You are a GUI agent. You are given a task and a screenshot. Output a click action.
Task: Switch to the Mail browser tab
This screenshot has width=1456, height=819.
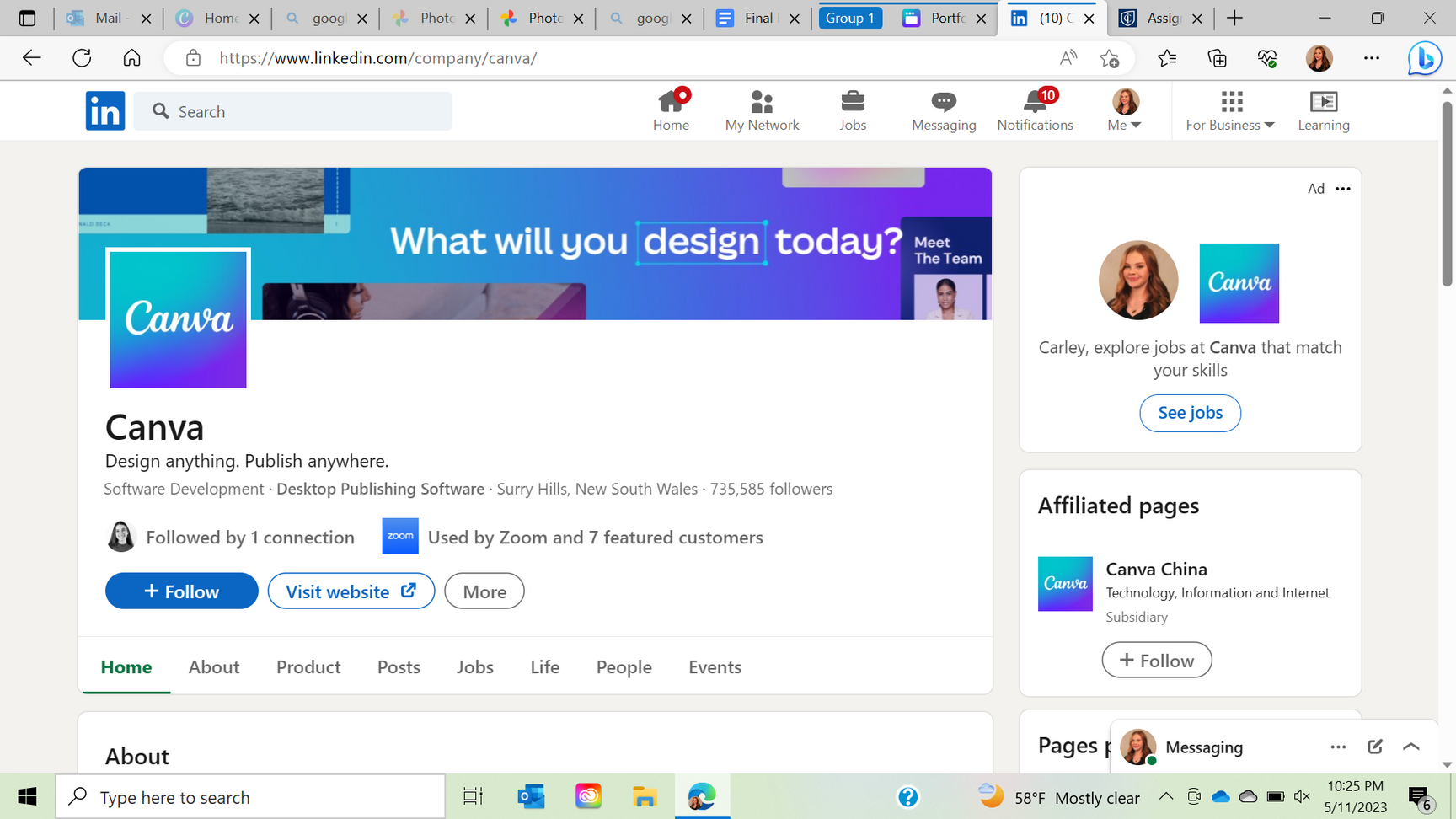110,18
